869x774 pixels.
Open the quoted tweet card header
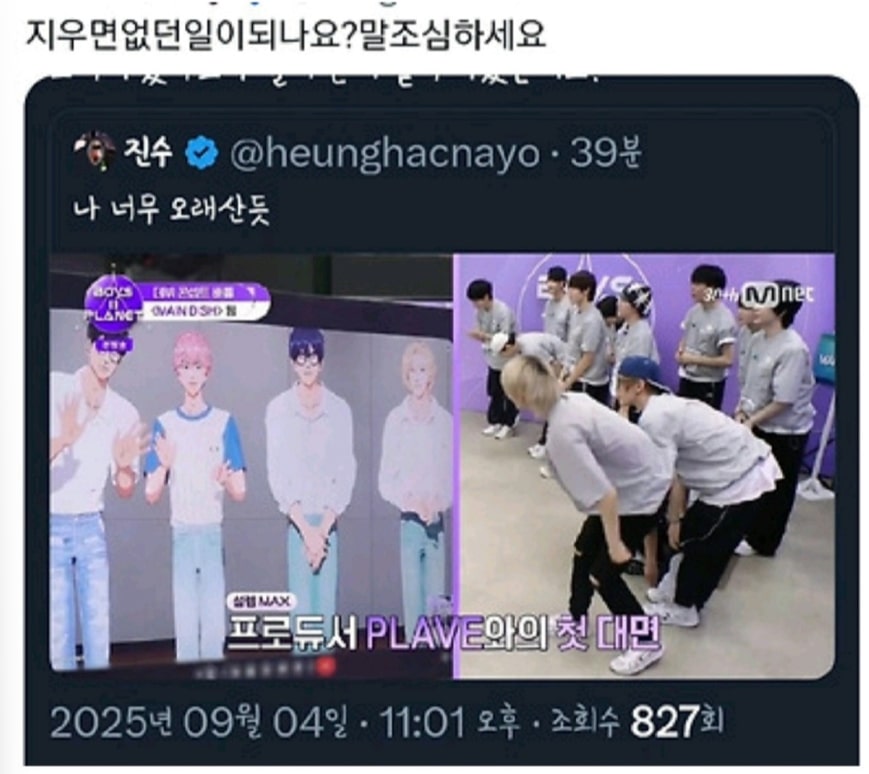(359, 152)
